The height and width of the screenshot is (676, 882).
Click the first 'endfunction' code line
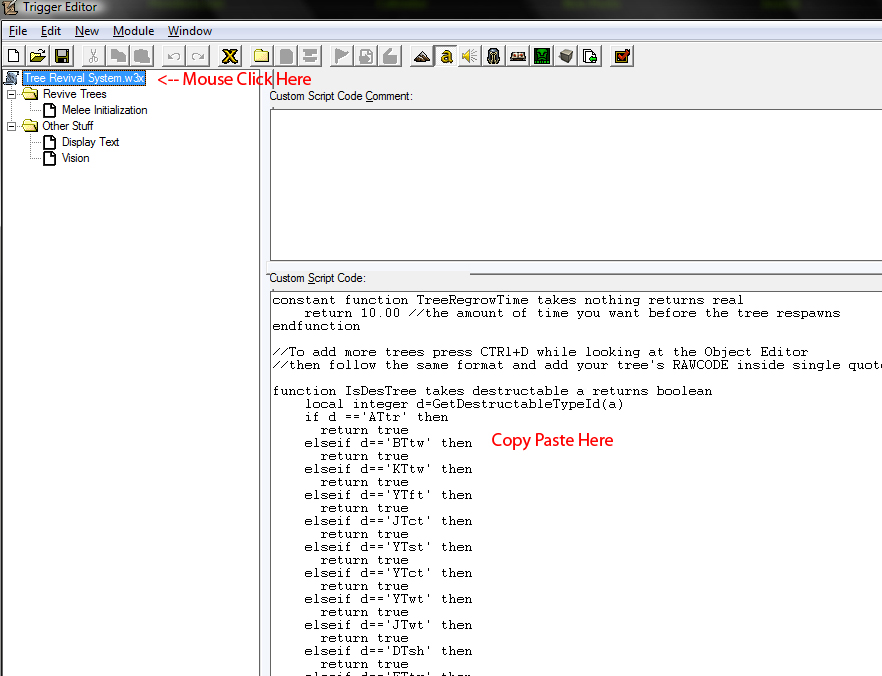coord(316,326)
